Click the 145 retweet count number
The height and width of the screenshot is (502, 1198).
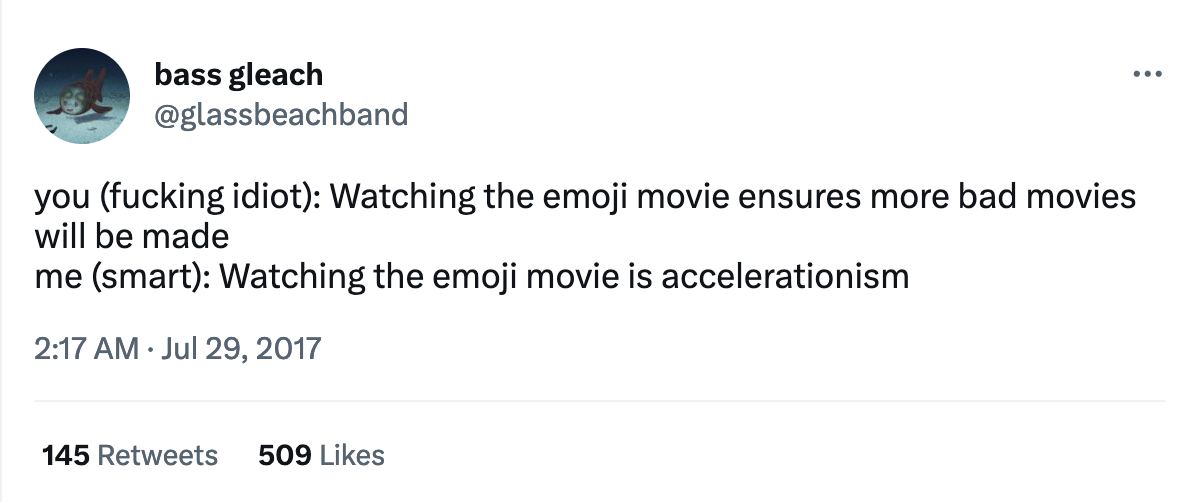click(64, 456)
